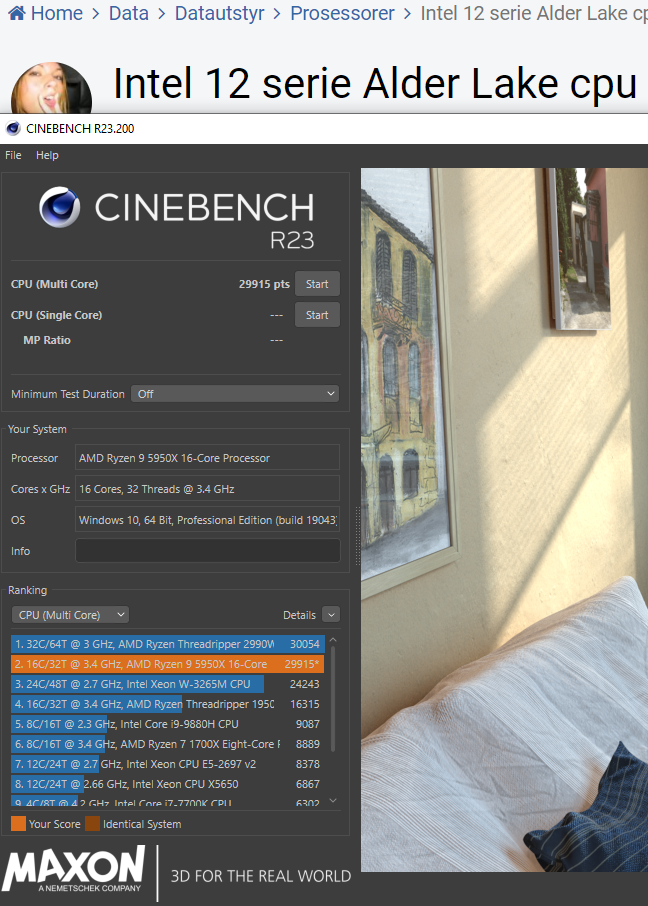This screenshot has height=906, width=648.
Task: Click the 30054 score value
Action: (x=305, y=644)
